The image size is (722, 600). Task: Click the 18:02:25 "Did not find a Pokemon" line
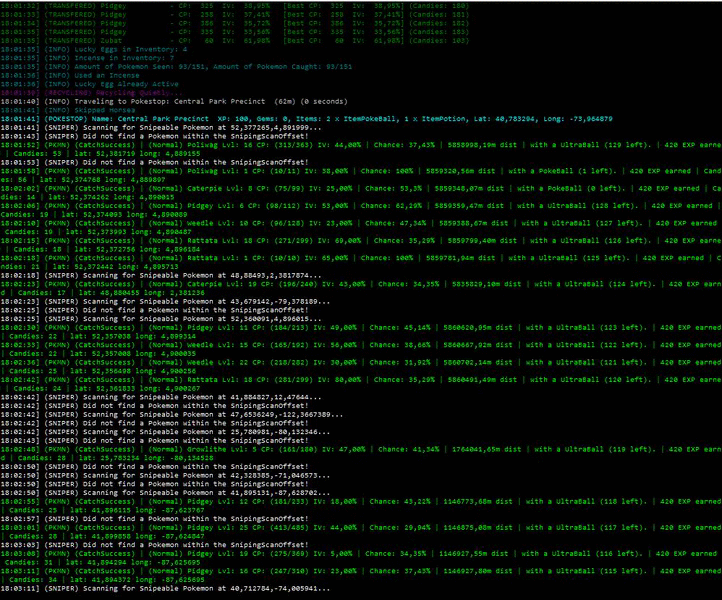click(154, 310)
